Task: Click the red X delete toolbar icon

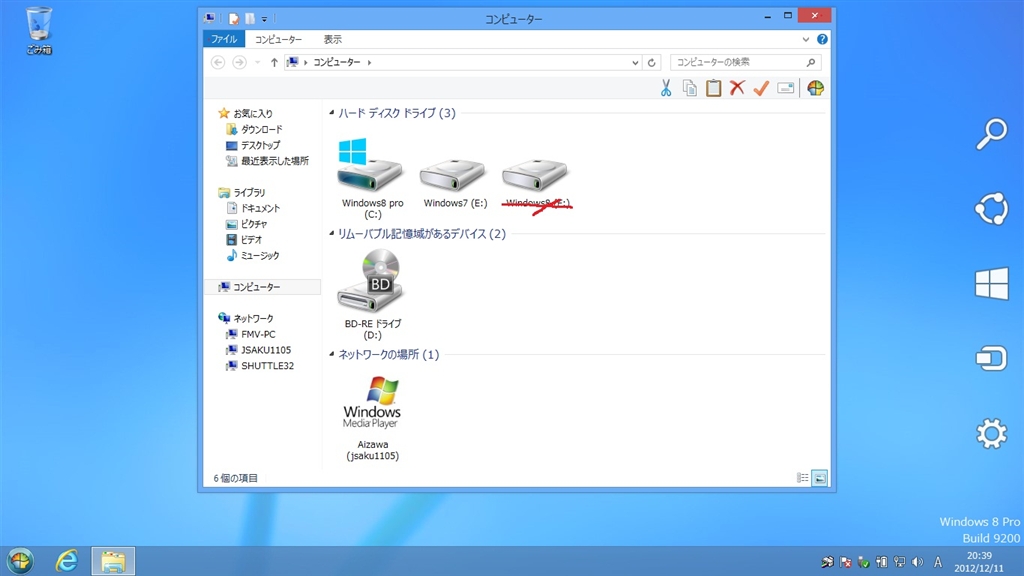Action: [x=737, y=88]
